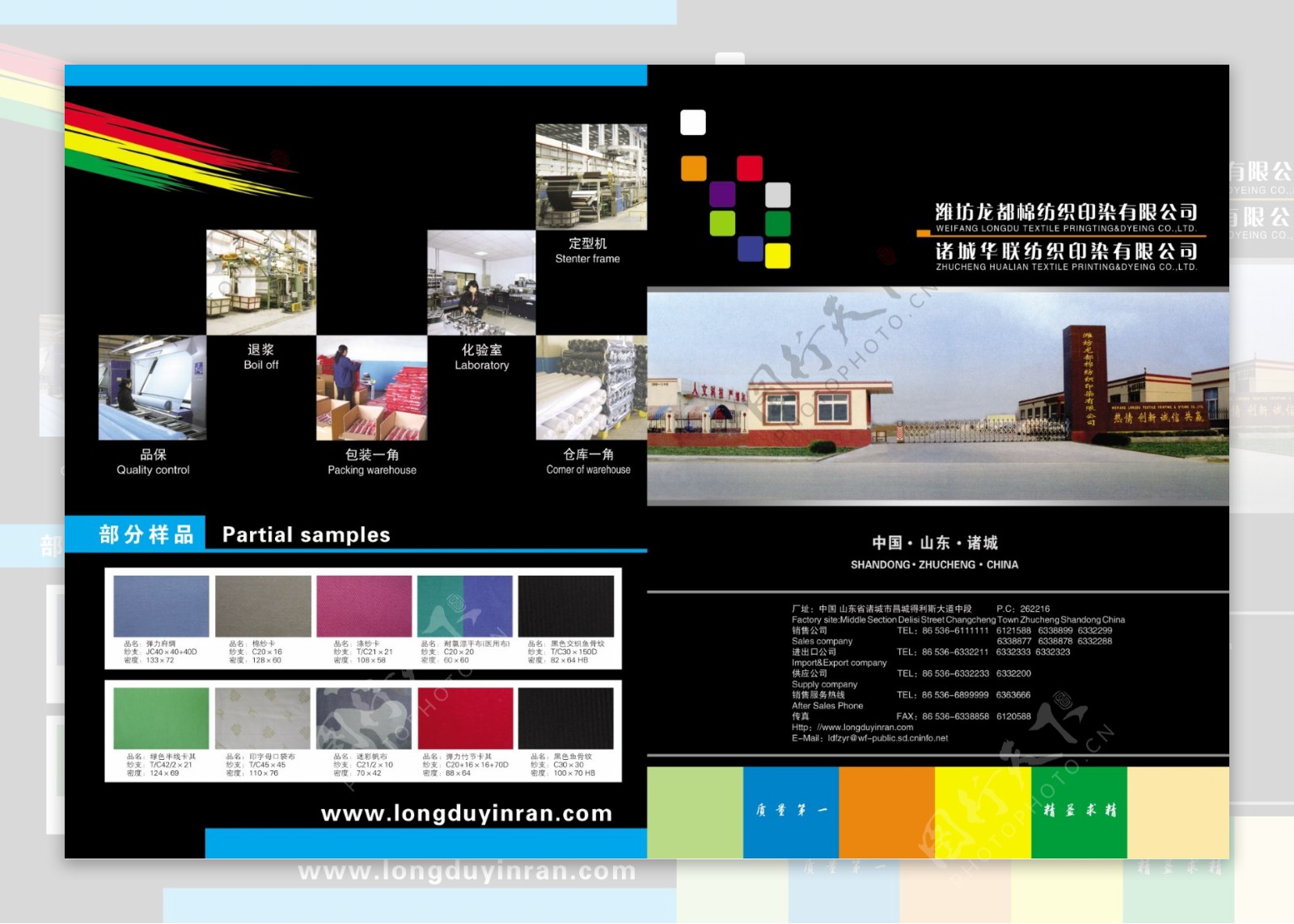Click the grey square in the logo
The width and height of the screenshot is (1294, 924).
coord(777,195)
